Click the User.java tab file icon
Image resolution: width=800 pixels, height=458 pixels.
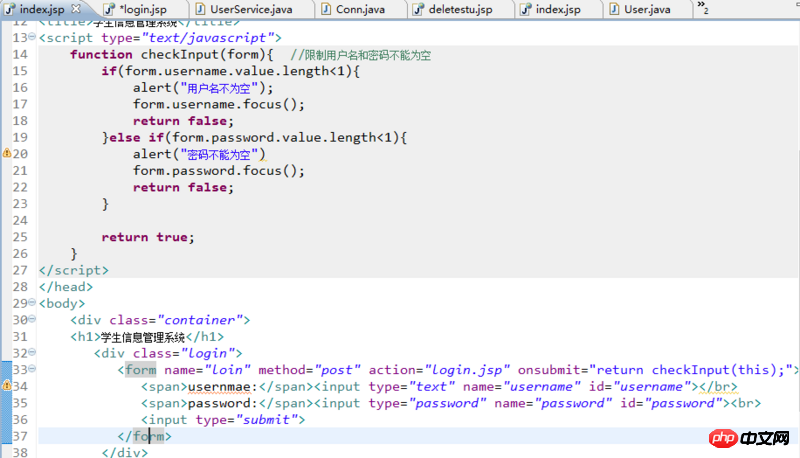612,9
